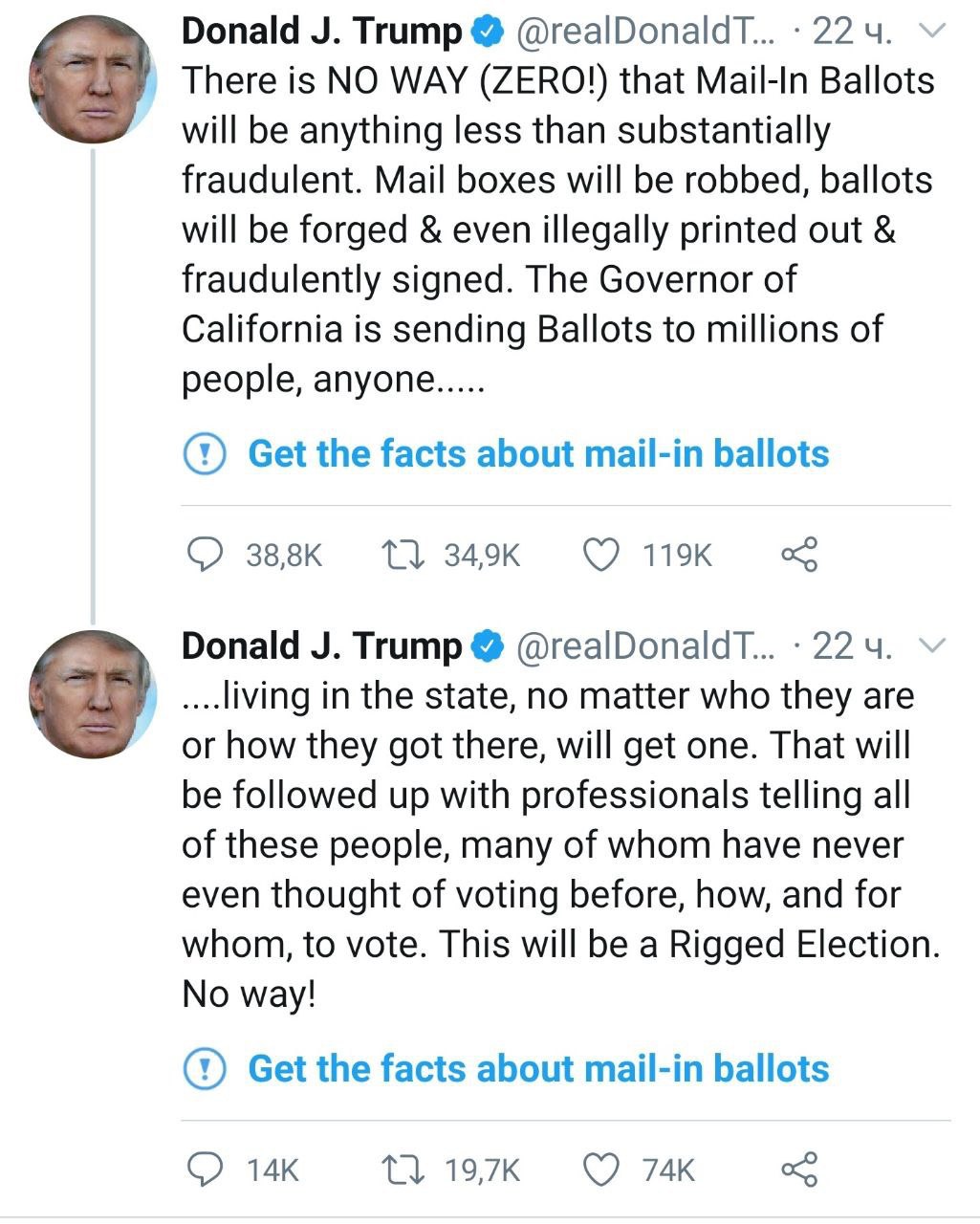Like the first tweet with heart icon

tap(600, 555)
